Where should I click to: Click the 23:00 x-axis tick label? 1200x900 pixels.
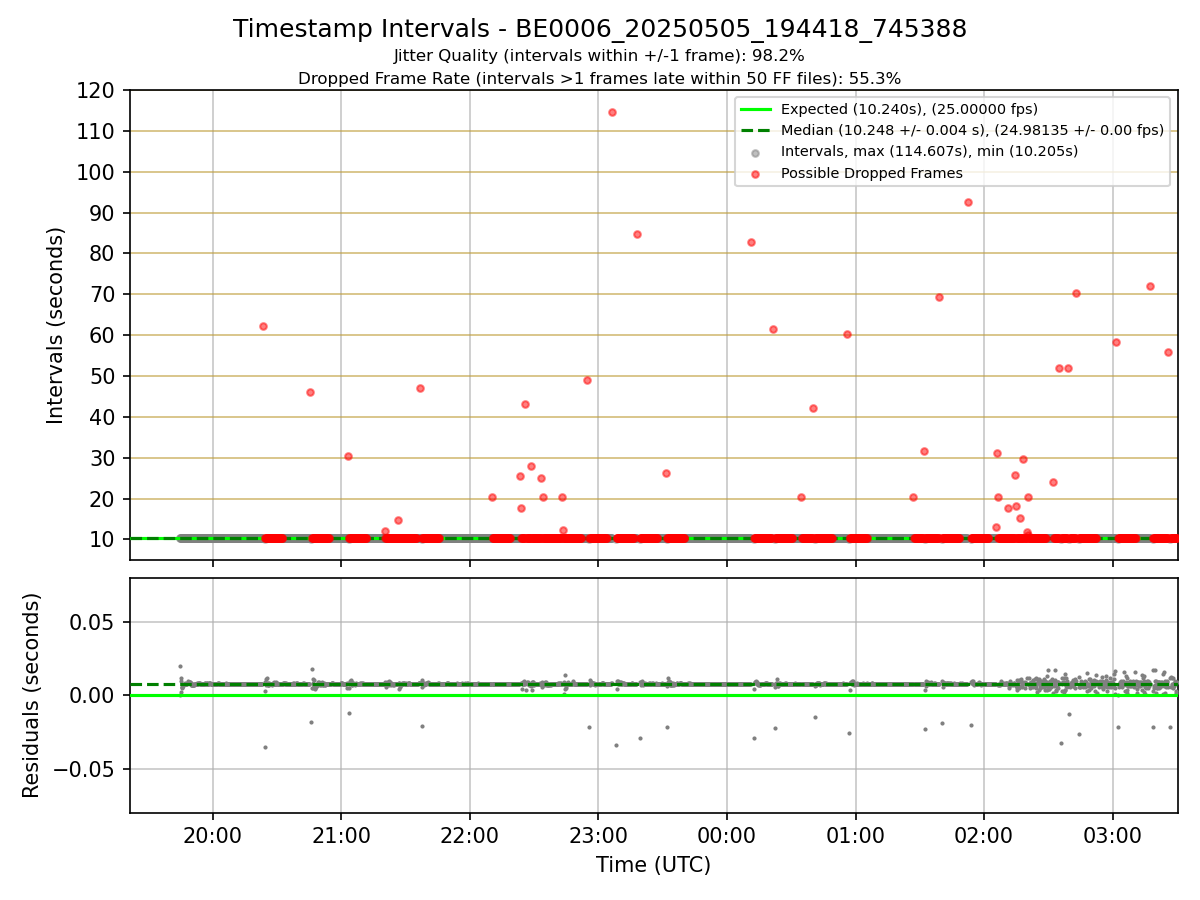598,834
